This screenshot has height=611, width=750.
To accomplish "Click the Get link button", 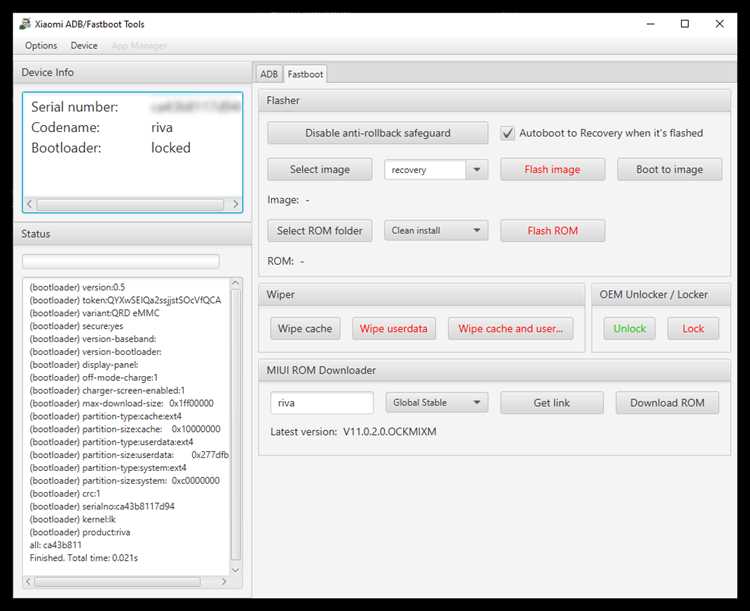I will [551, 403].
